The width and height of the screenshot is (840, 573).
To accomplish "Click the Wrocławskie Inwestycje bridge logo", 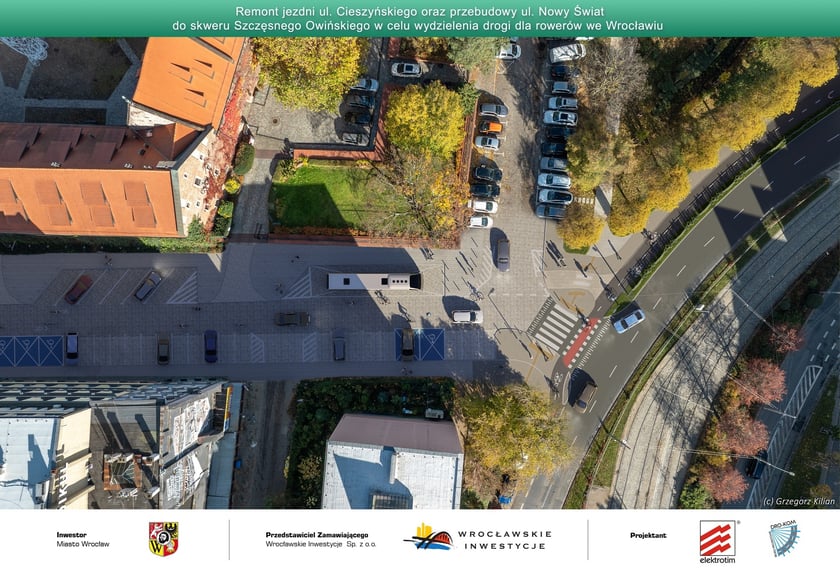I will 429,537.
